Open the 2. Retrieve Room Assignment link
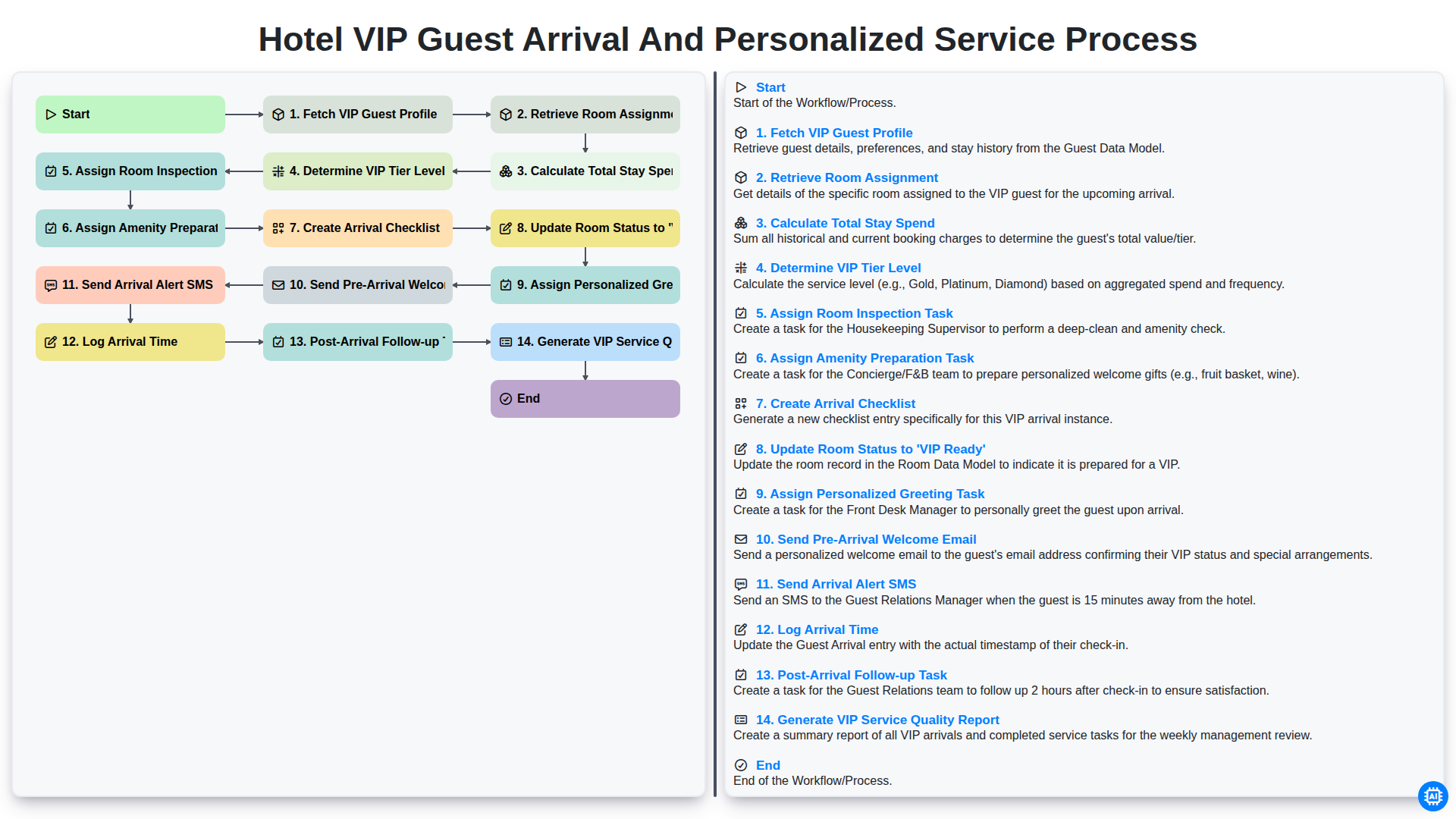The height and width of the screenshot is (819, 1456). (846, 177)
